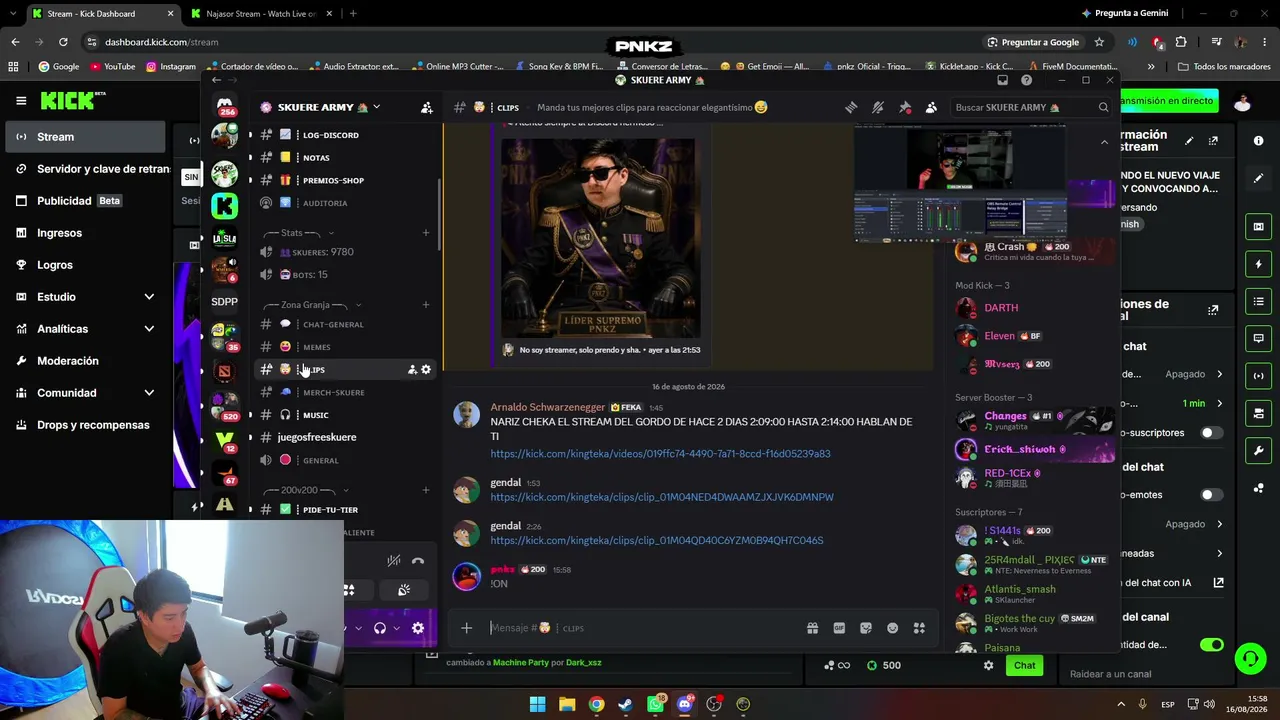1280x720 pixels.
Task: Edit channel gear on the clips channel
Action: (426, 370)
